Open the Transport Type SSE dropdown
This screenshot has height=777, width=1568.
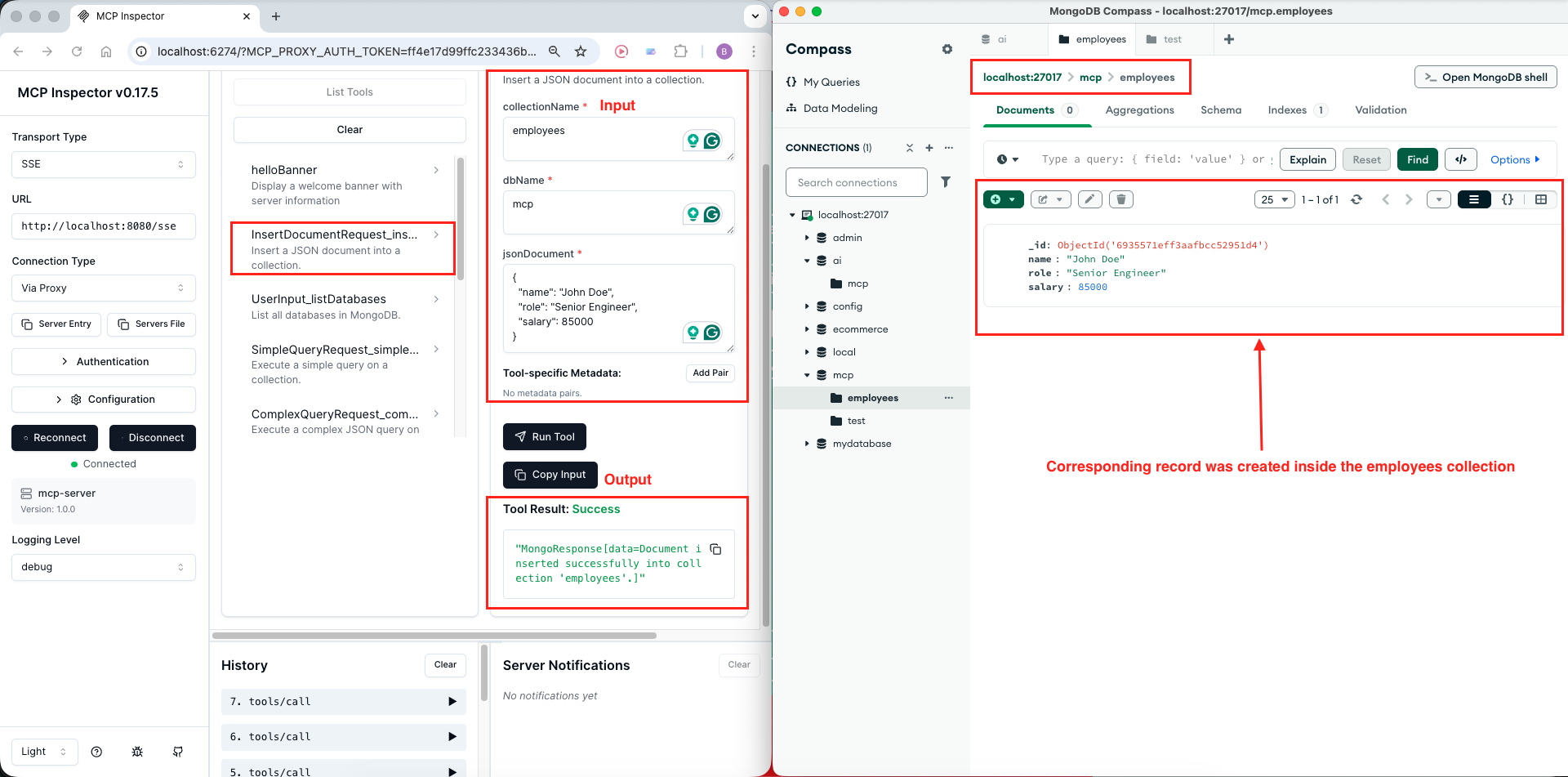point(104,164)
